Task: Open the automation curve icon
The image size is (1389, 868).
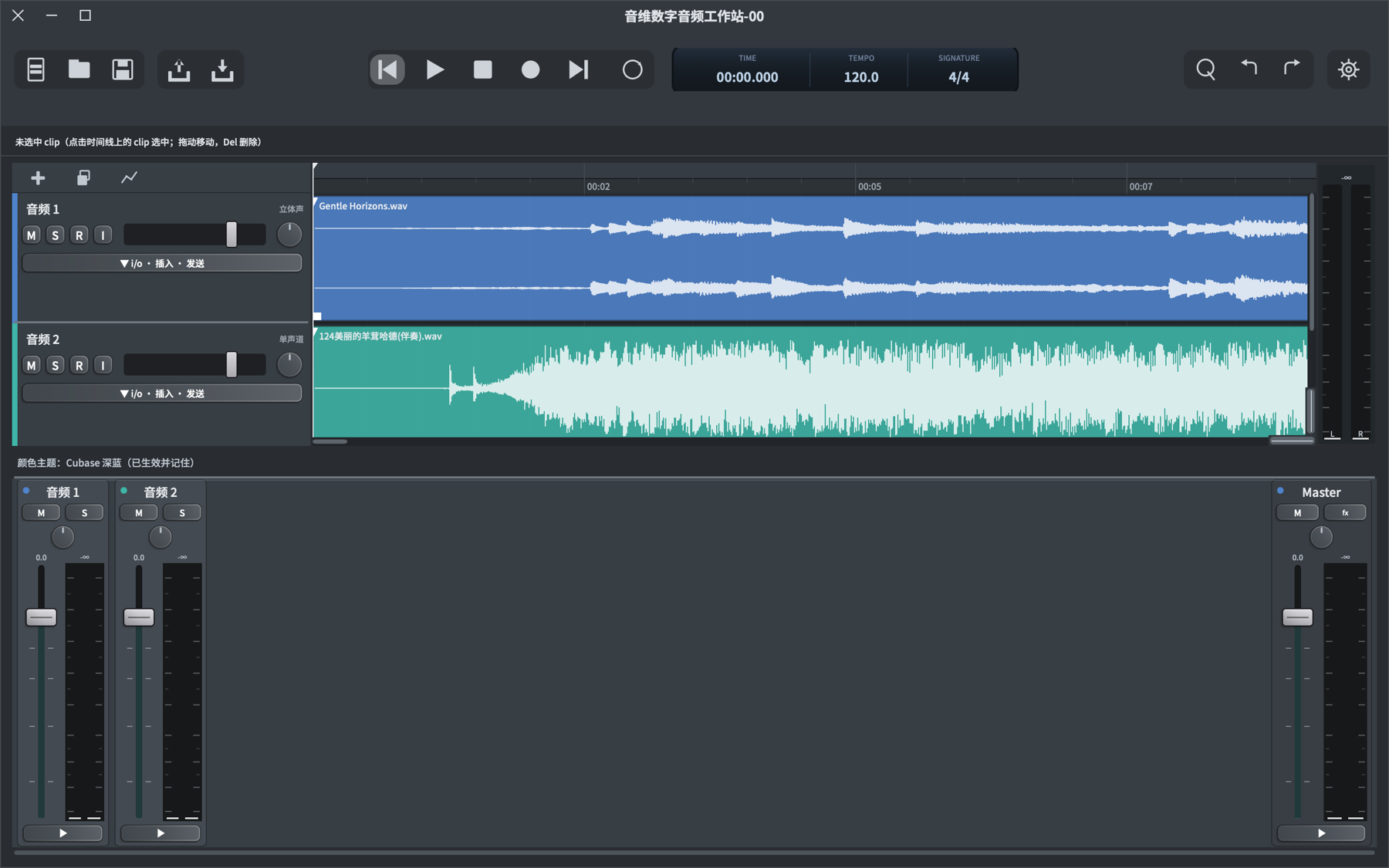Action: coord(129,178)
